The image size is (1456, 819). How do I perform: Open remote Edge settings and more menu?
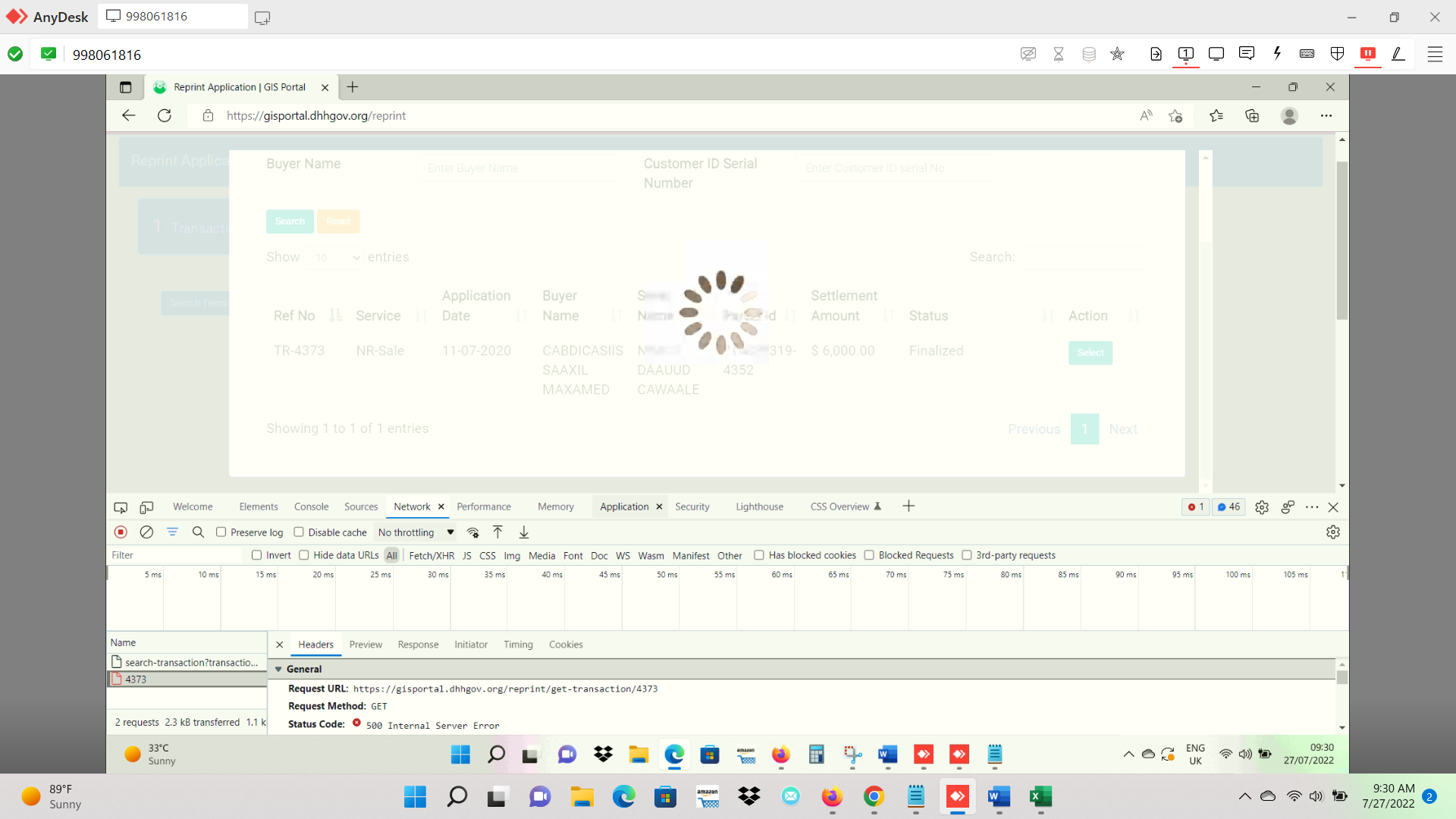click(1326, 116)
